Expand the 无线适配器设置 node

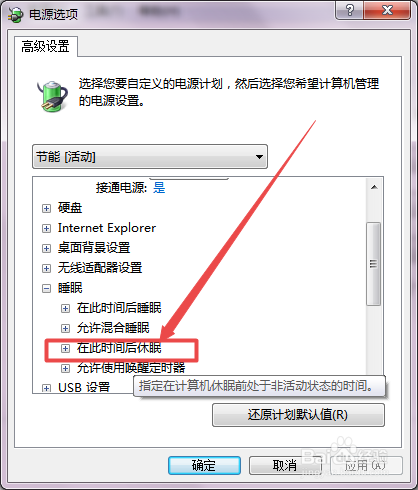(46, 268)
